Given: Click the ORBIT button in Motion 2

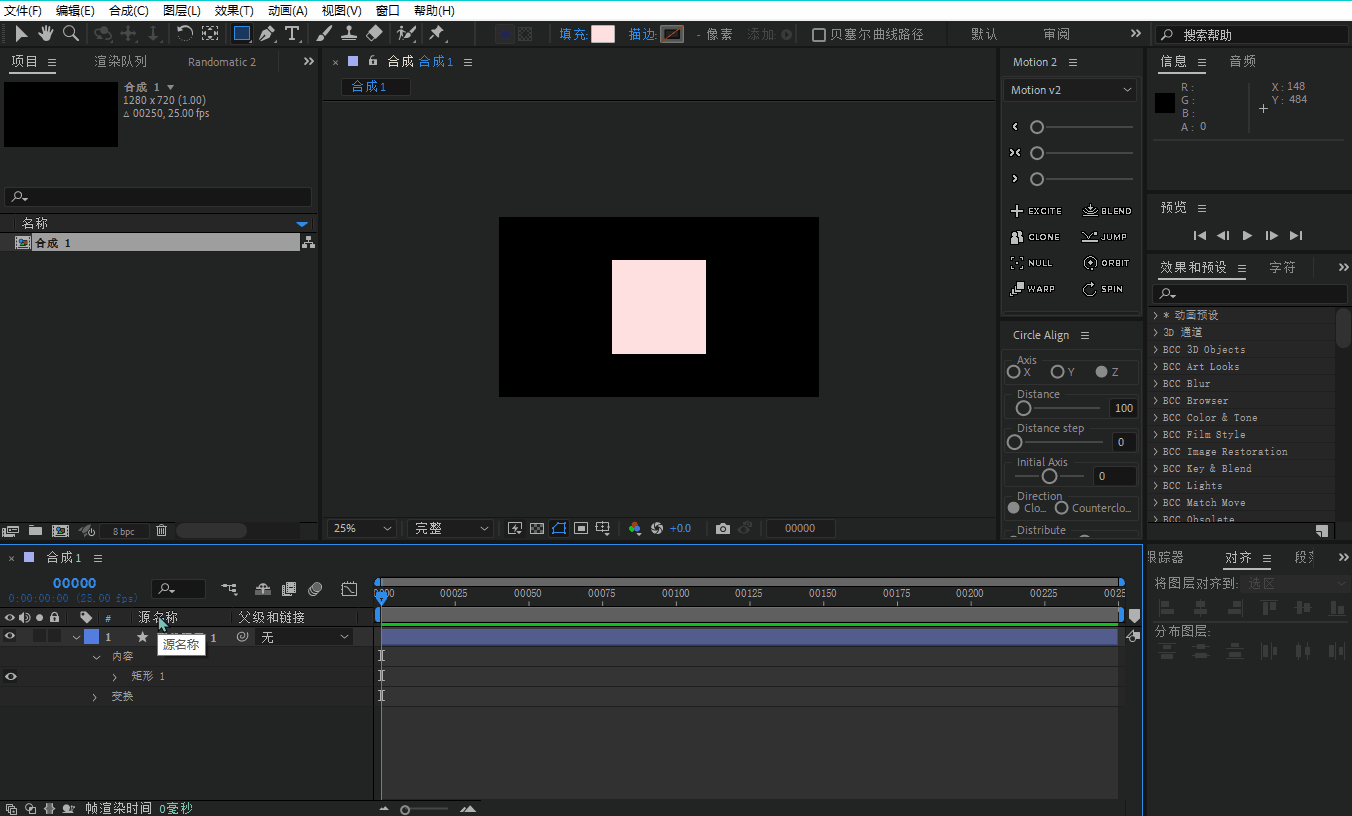Looking at the screenshot, I should pyautogui.click(x=1106, y=263).
